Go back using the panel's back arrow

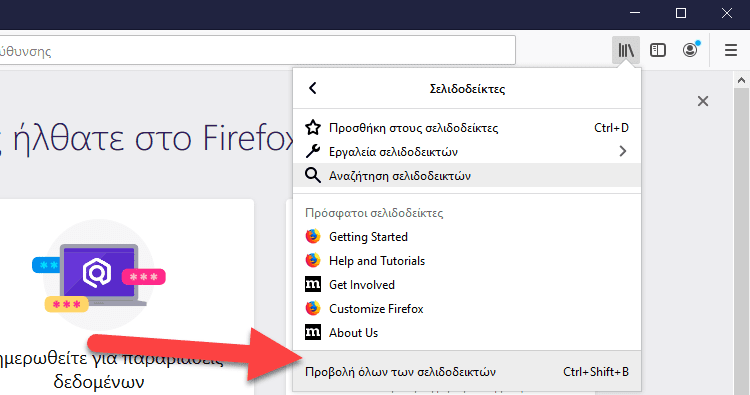tap(313, 88)
